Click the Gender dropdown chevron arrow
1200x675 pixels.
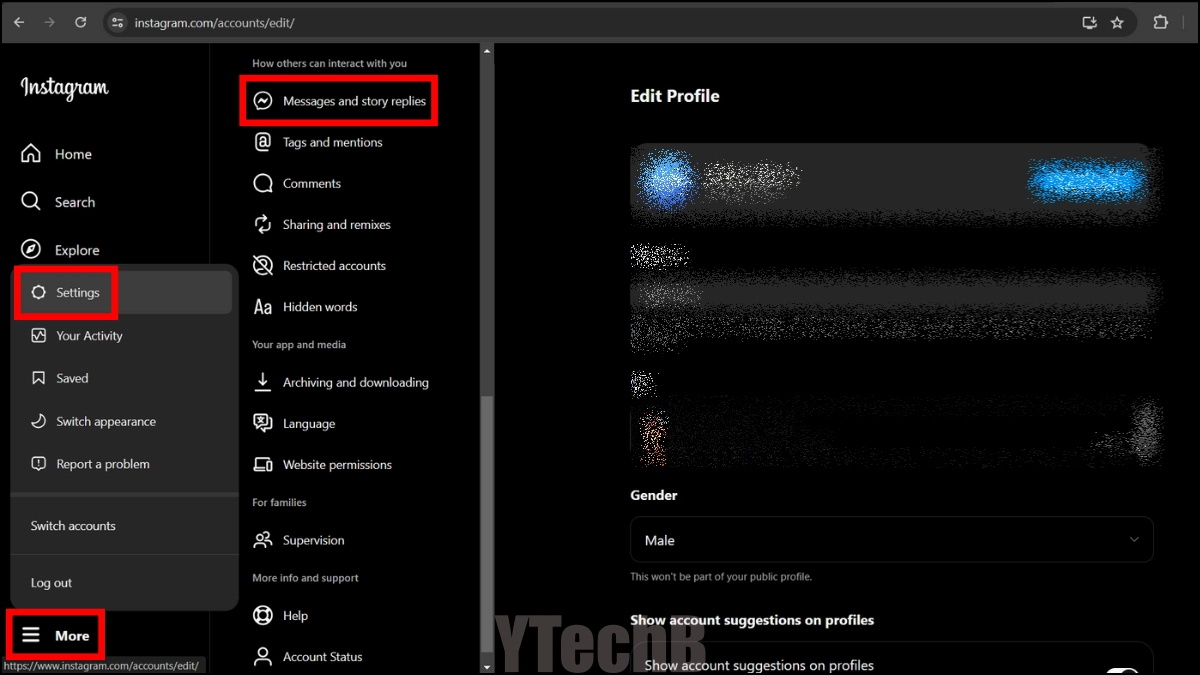(1134, 540)
